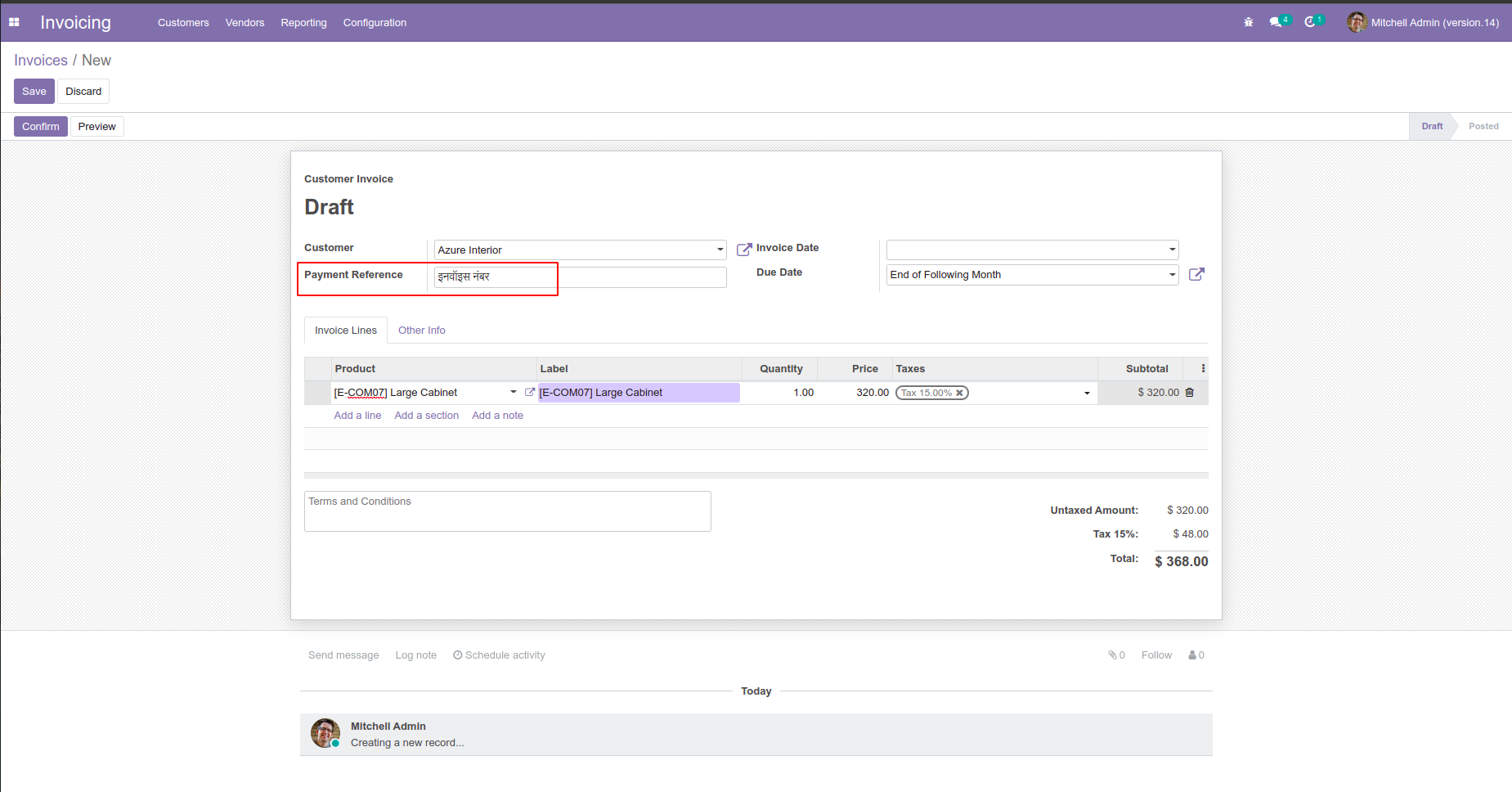This screenshot has width=1512, height=792.
Task: Remove the Tax 15.00% tag
Action: [x=960, y=393]
